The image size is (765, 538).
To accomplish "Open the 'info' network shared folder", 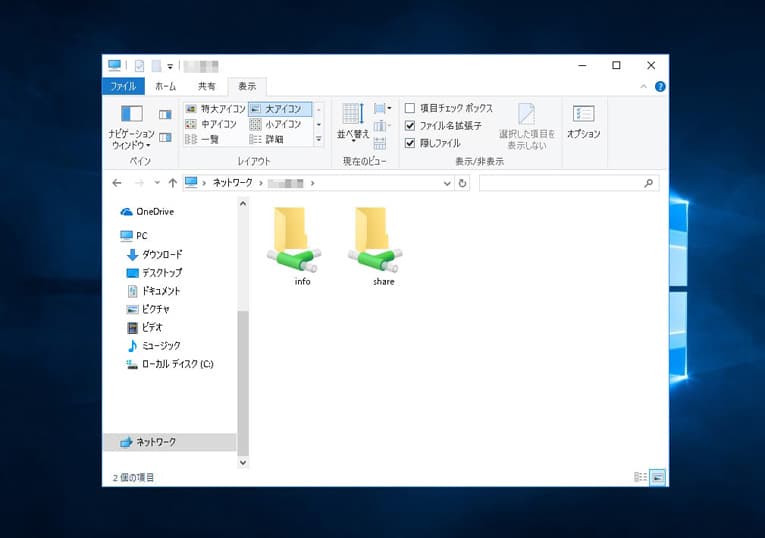I will click(x=294, y=242).
